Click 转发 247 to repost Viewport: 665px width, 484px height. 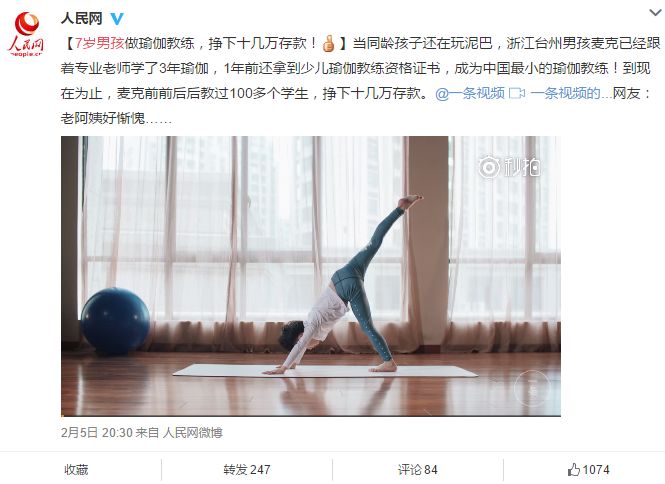point(247,470)
